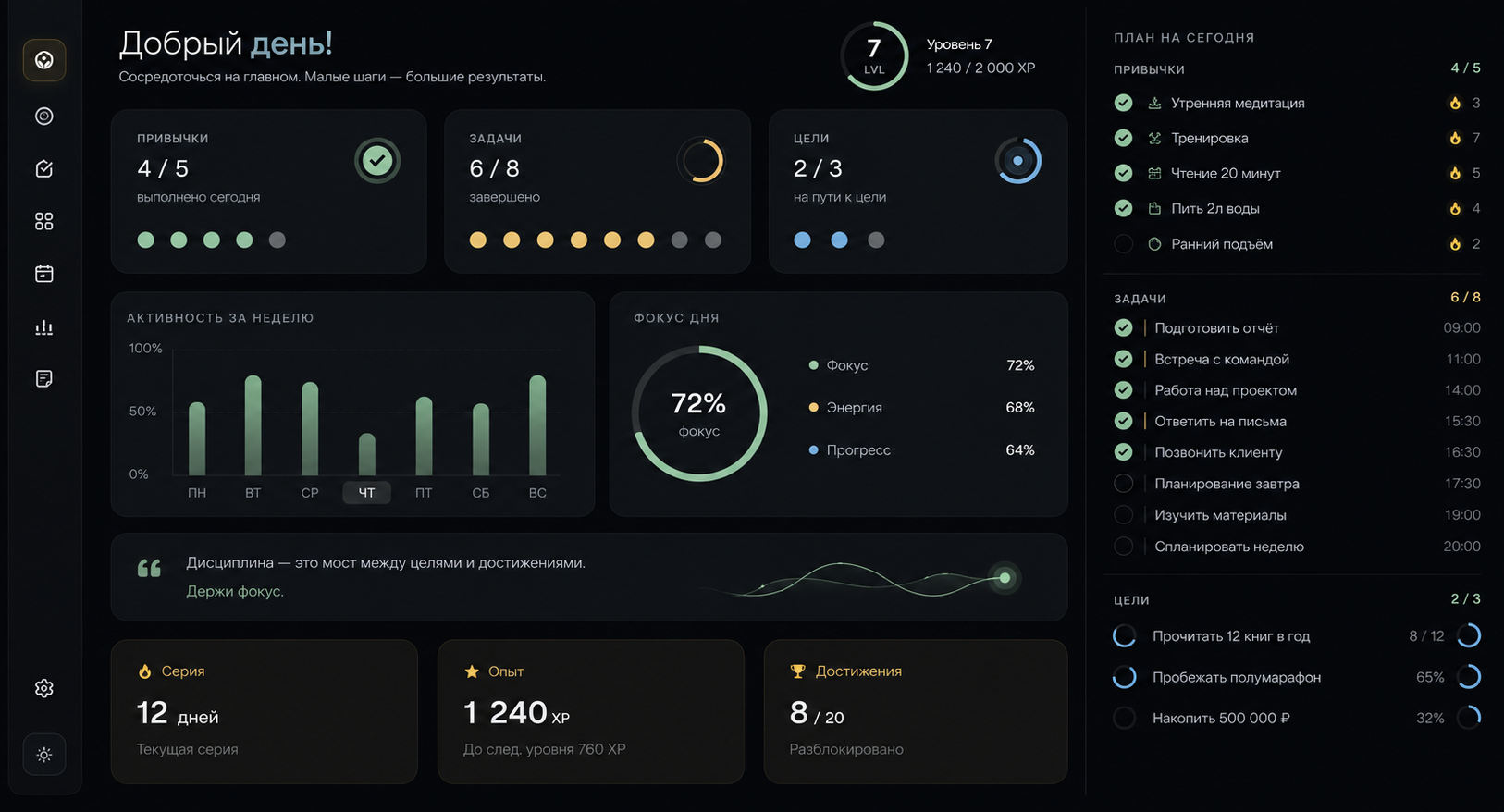Select the ЧТ day in weekly chart

tap(366, 493)
